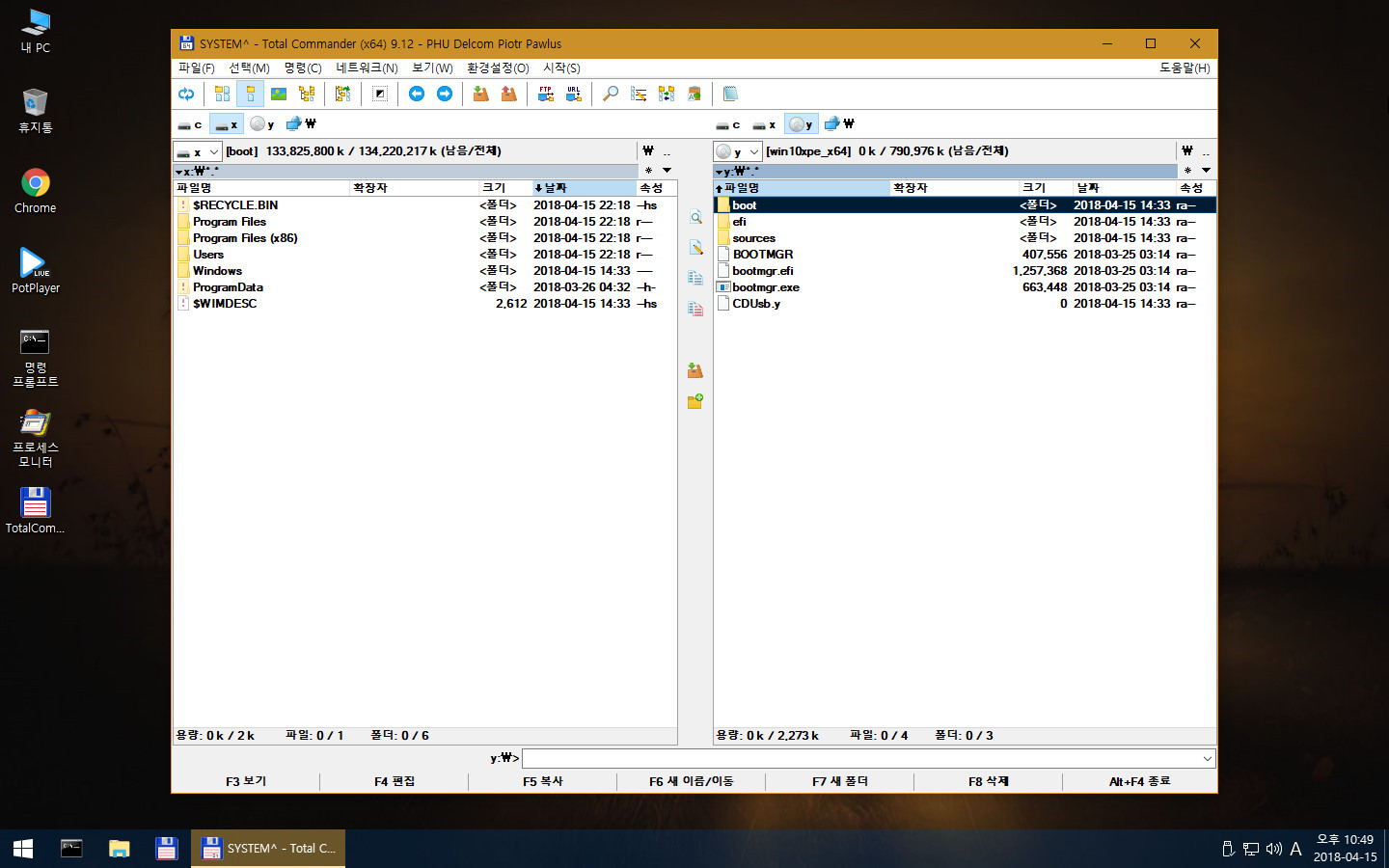Image resolution: width=1389 pixels, height=868 pixels.
Task: Open right panel directory history arrow
Action: point(1206,171)
